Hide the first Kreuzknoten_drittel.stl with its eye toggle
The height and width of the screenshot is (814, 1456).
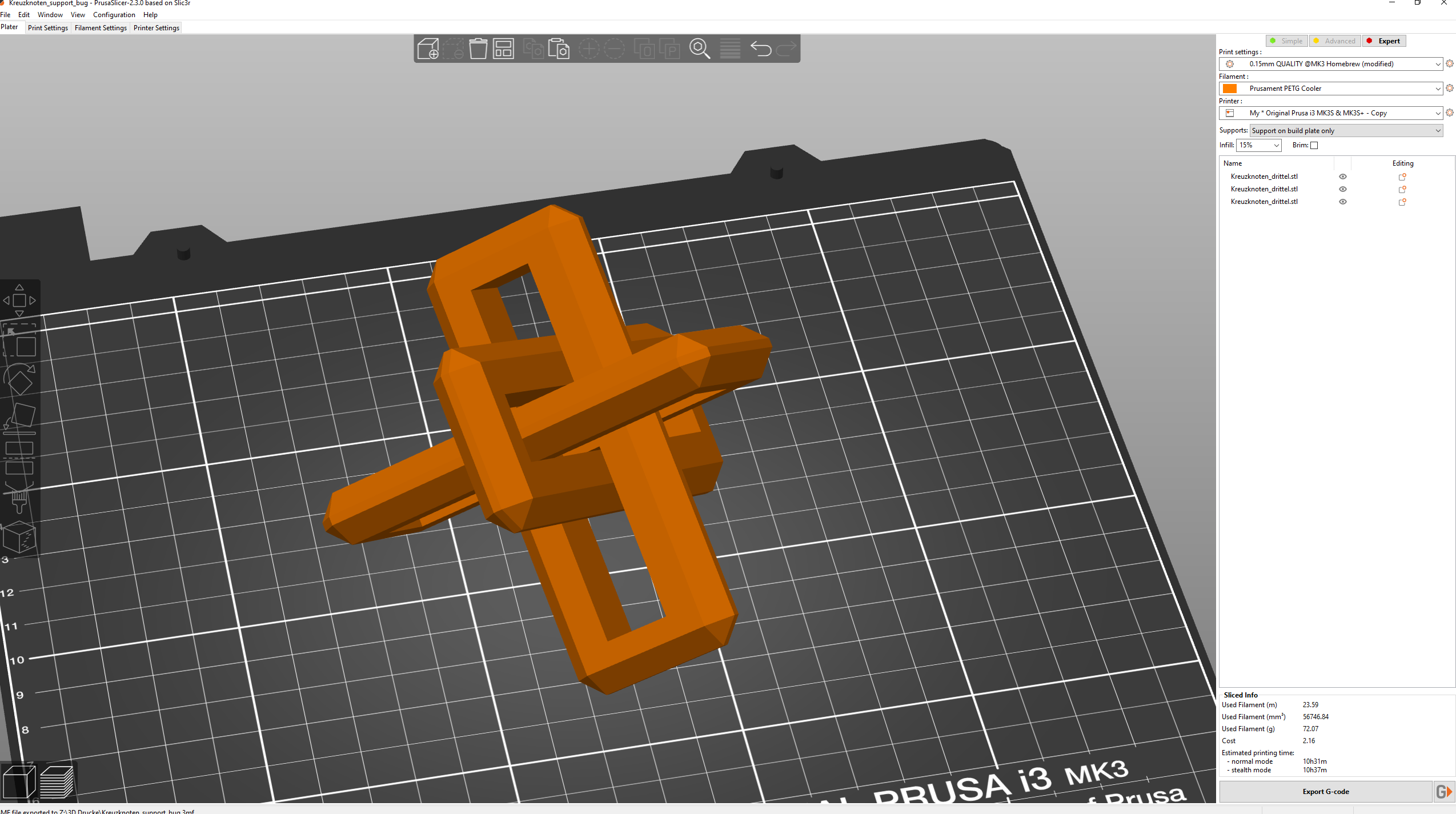(1342, 176)
